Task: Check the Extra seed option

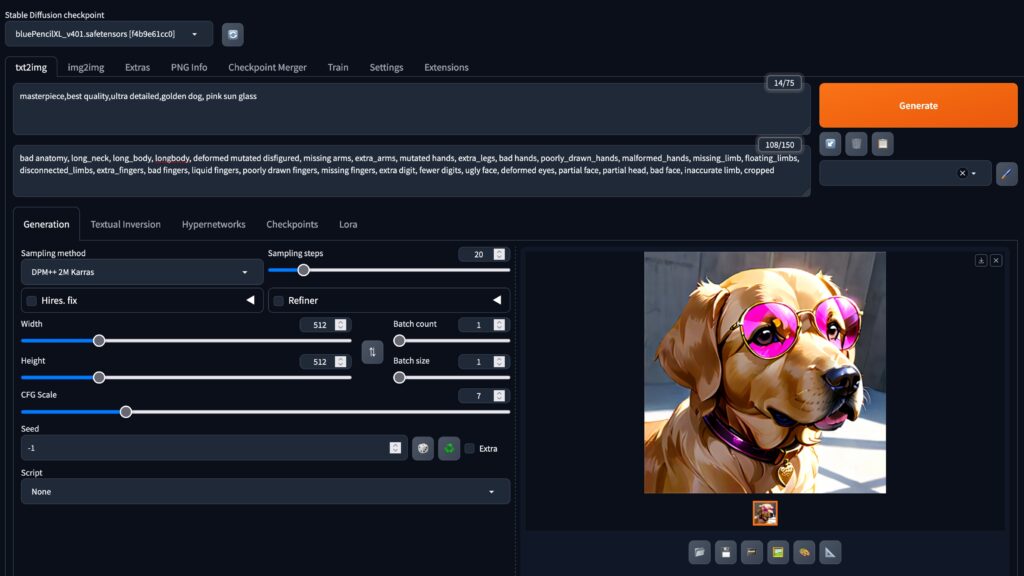Action: click(470, 448)
